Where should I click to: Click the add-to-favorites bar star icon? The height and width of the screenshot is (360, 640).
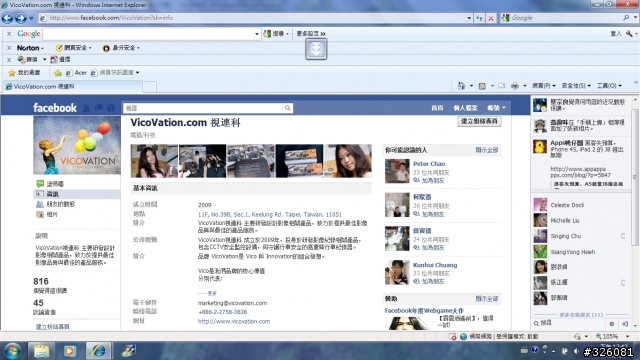point(58,73)
